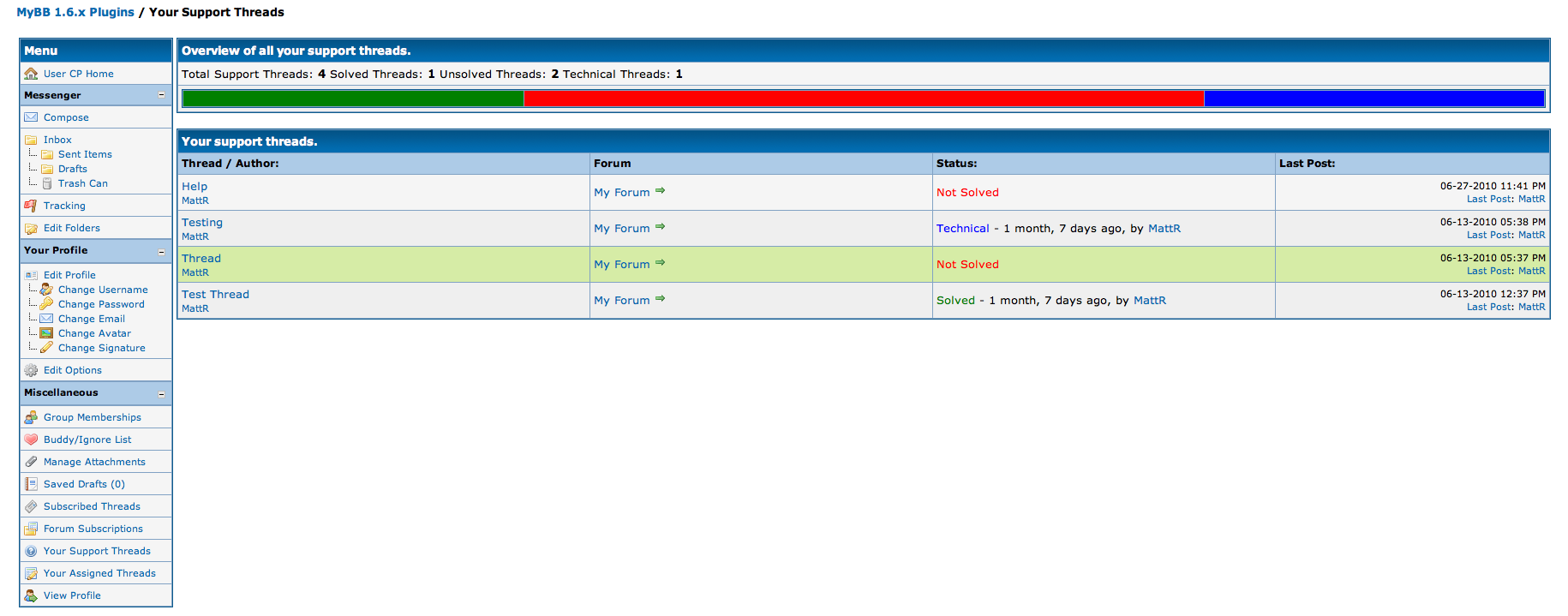Click the Trash Can icon
The image size is (1568, 616).
[x=47, y=183]
